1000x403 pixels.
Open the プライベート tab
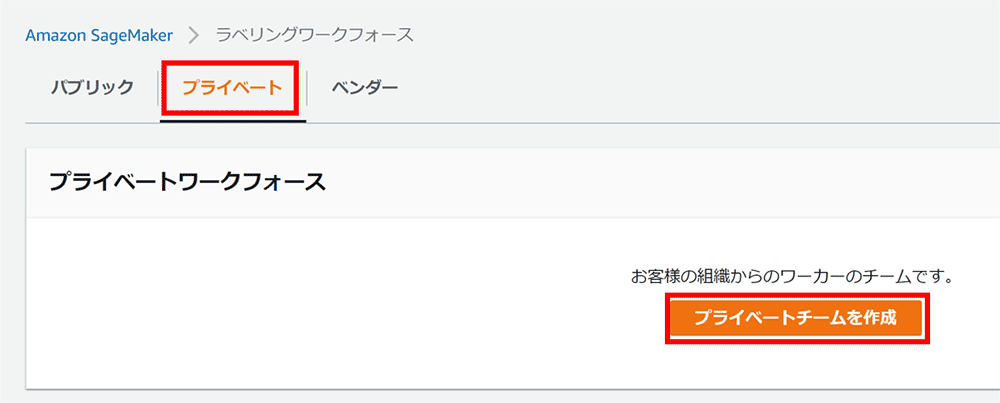pos(232,88)
